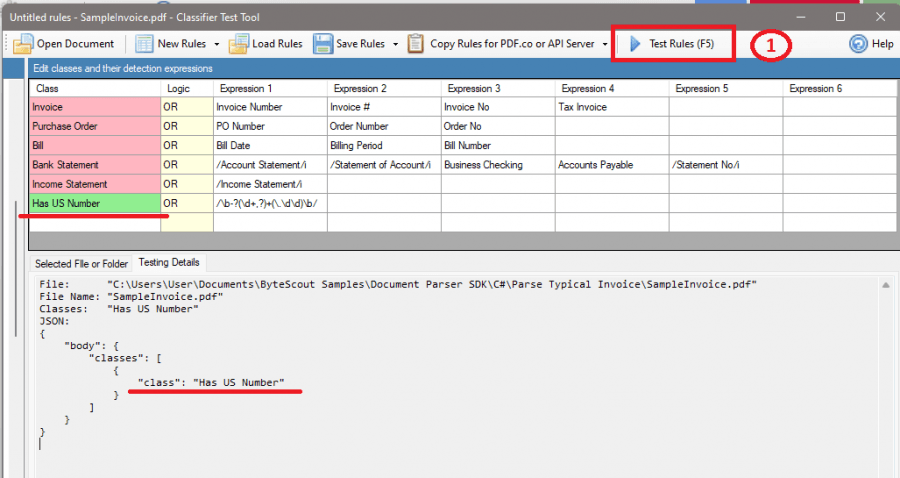The width and height of the screenshot is (900, 478).
Task: Click the Open Document folder icon
Action: (x=24, y=44)
